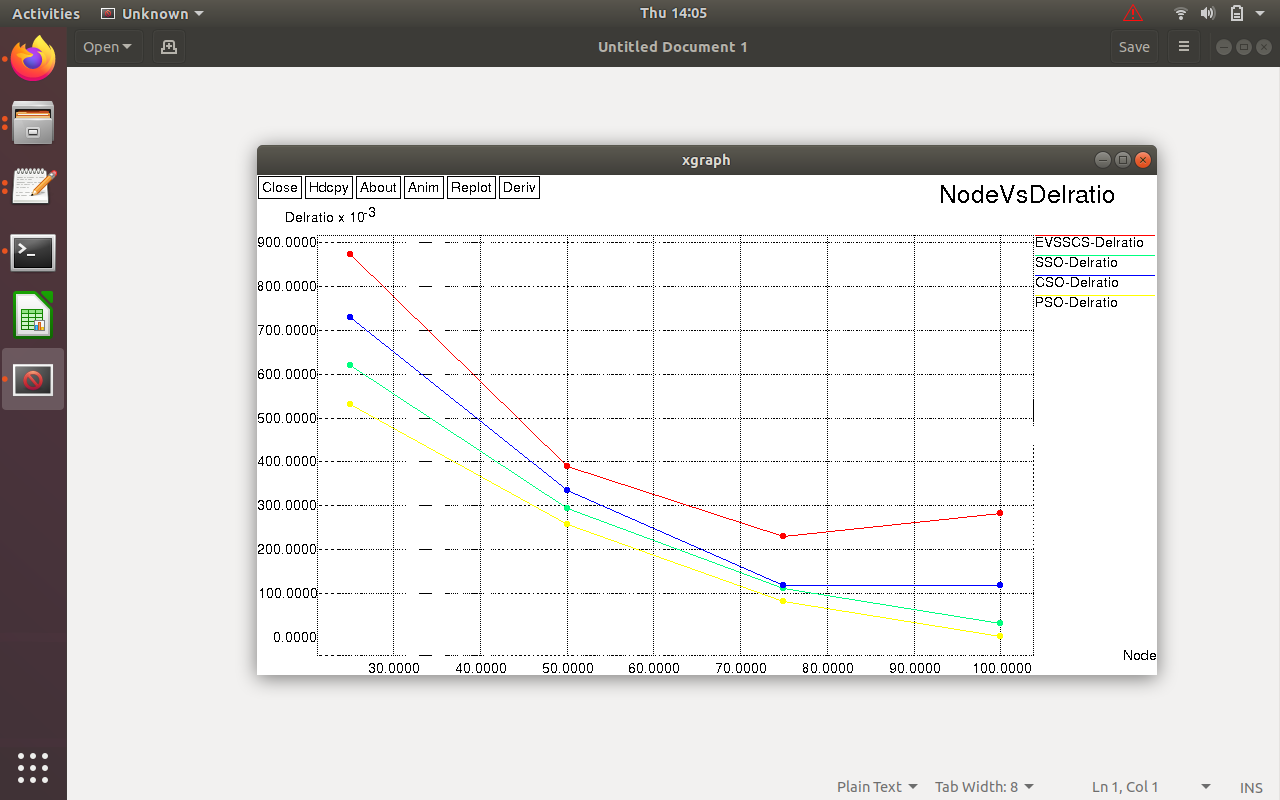Click the yellow data point at node 75

point(783,600)
